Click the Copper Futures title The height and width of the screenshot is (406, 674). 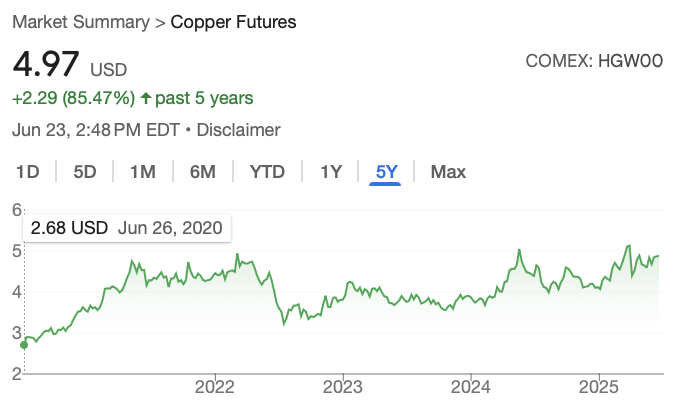(233, 22)
